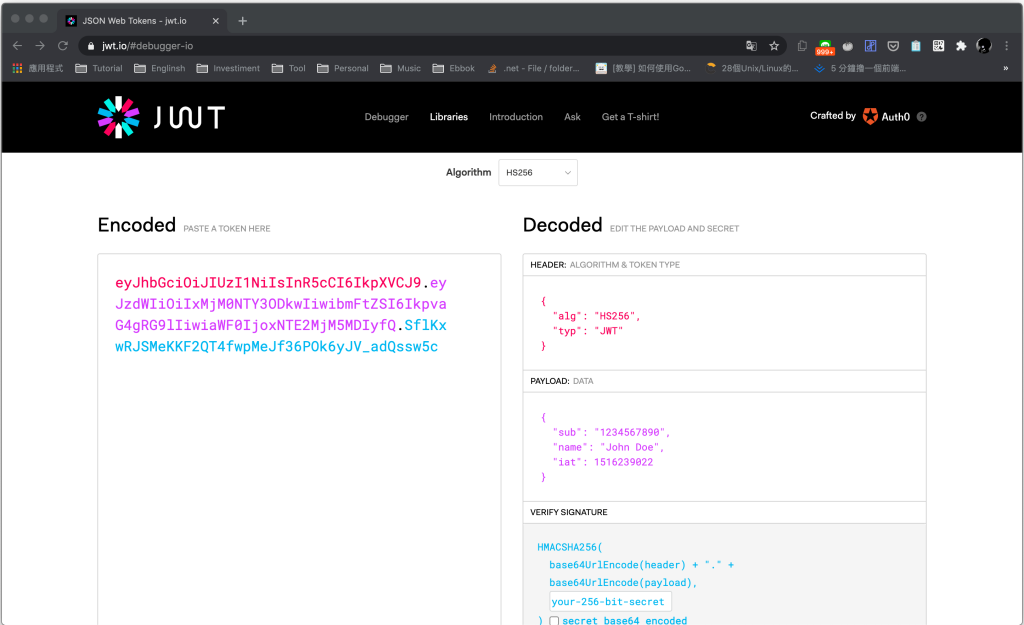Viewport: 1024px width, 625px height.
Task: Open the Extensions puzzle menu
Action: 961,46
